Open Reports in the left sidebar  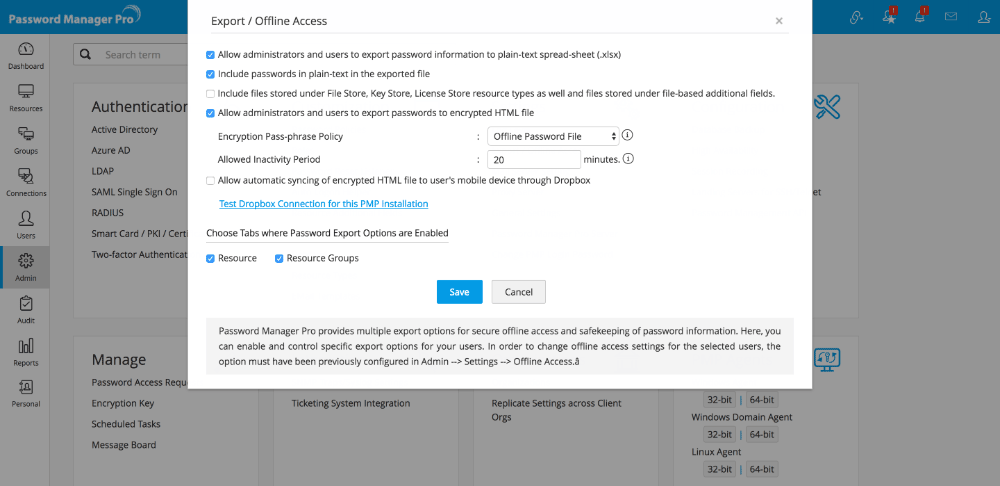click(26, 352)
